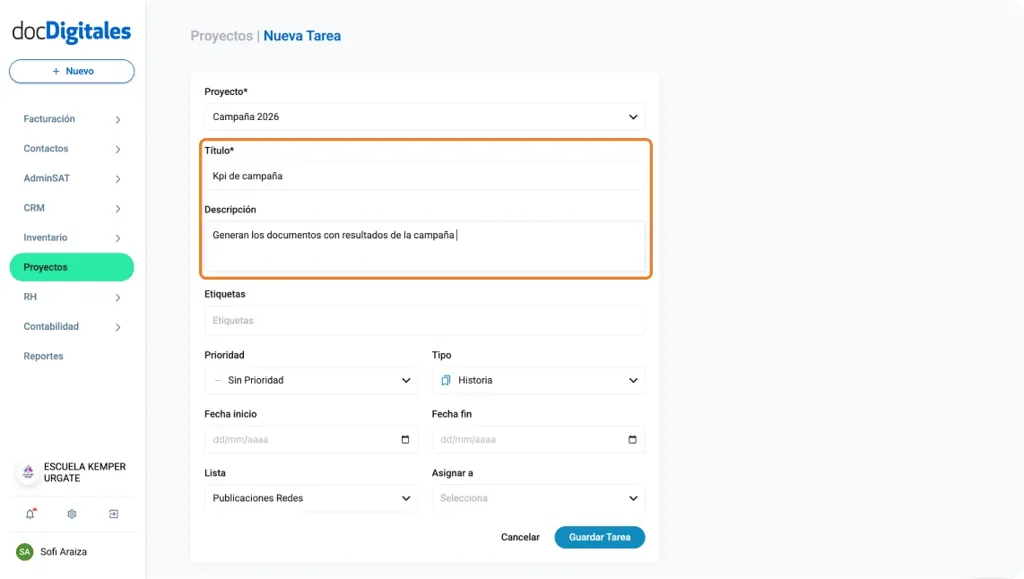Select Proyectos in the sidebar
Screen dimensions: 1024x579
click(48, 267)
